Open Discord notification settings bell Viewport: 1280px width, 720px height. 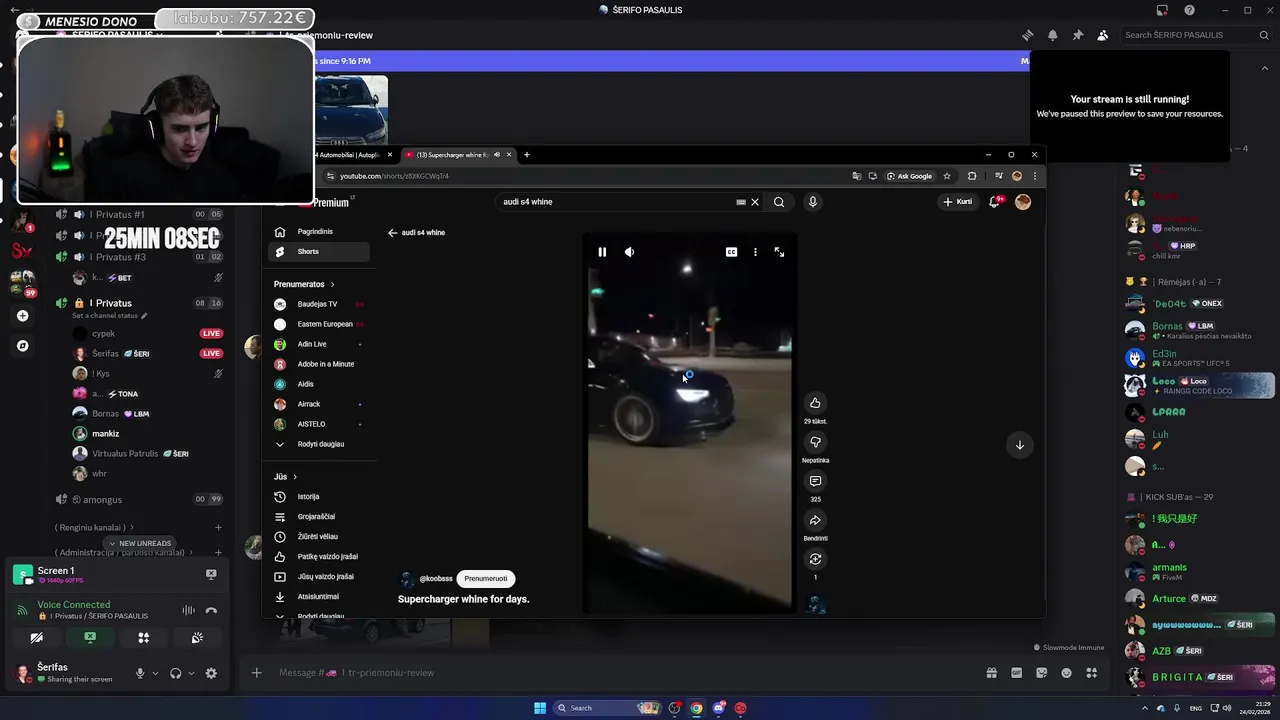[x=1052, y=35]
